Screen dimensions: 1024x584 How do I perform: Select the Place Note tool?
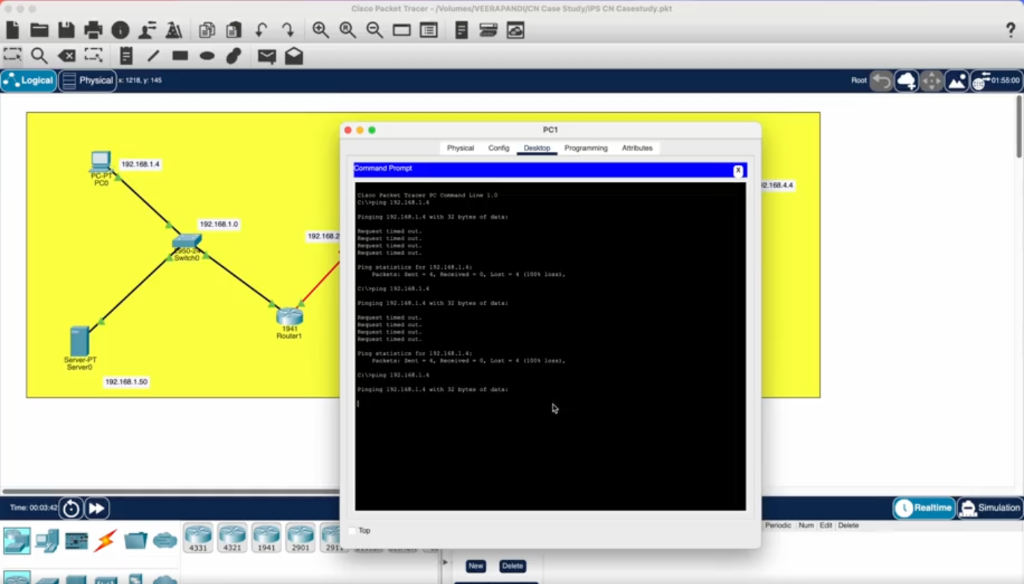[x=126, y=56]
